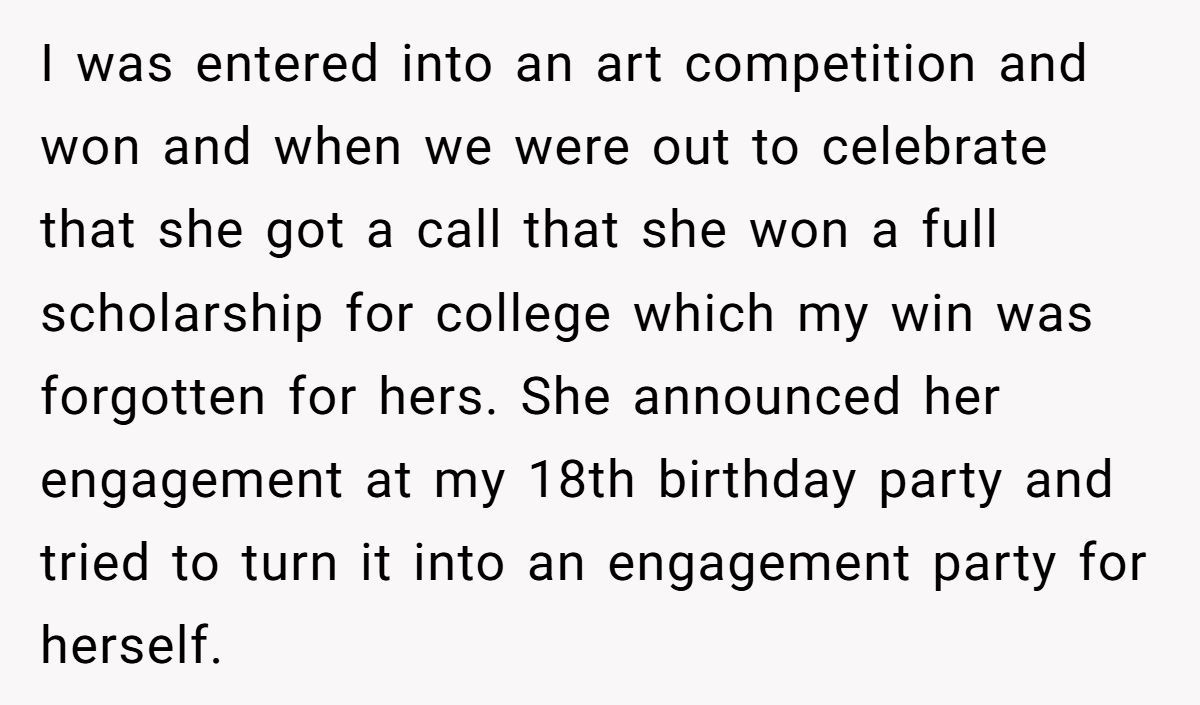Click the word "celebrate"

(933, 147)
